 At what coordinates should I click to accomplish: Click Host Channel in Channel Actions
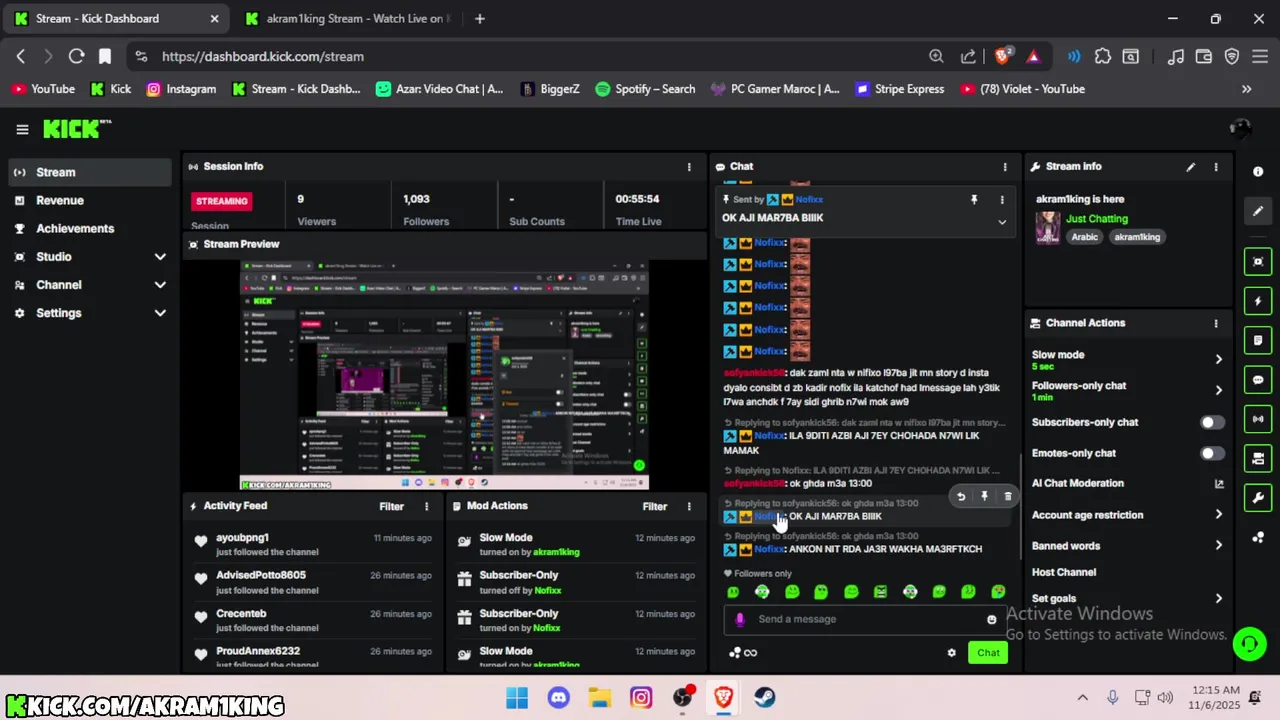(1064, 572)
